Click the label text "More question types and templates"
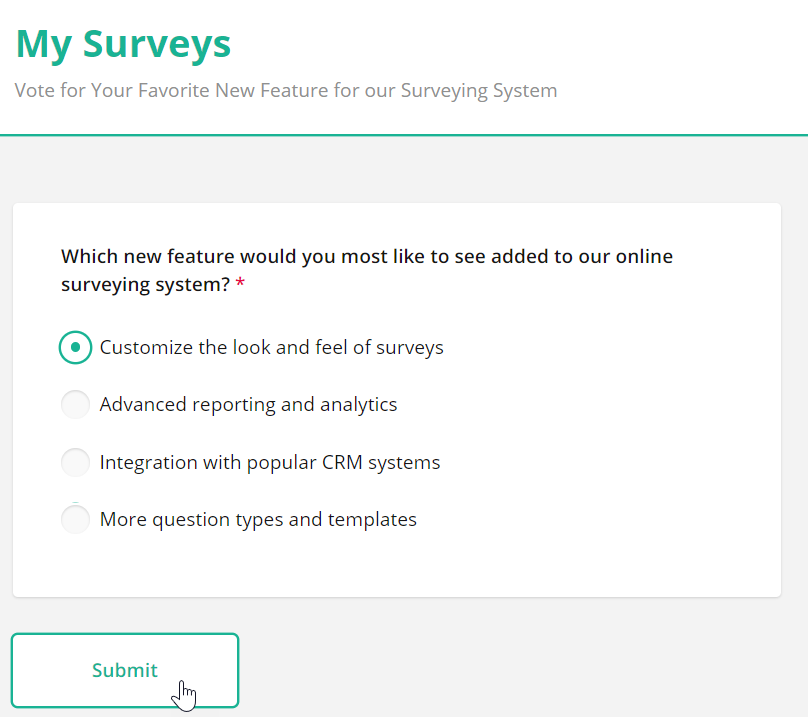The height and width of the screenshot is (717, 808). [257, 519]
